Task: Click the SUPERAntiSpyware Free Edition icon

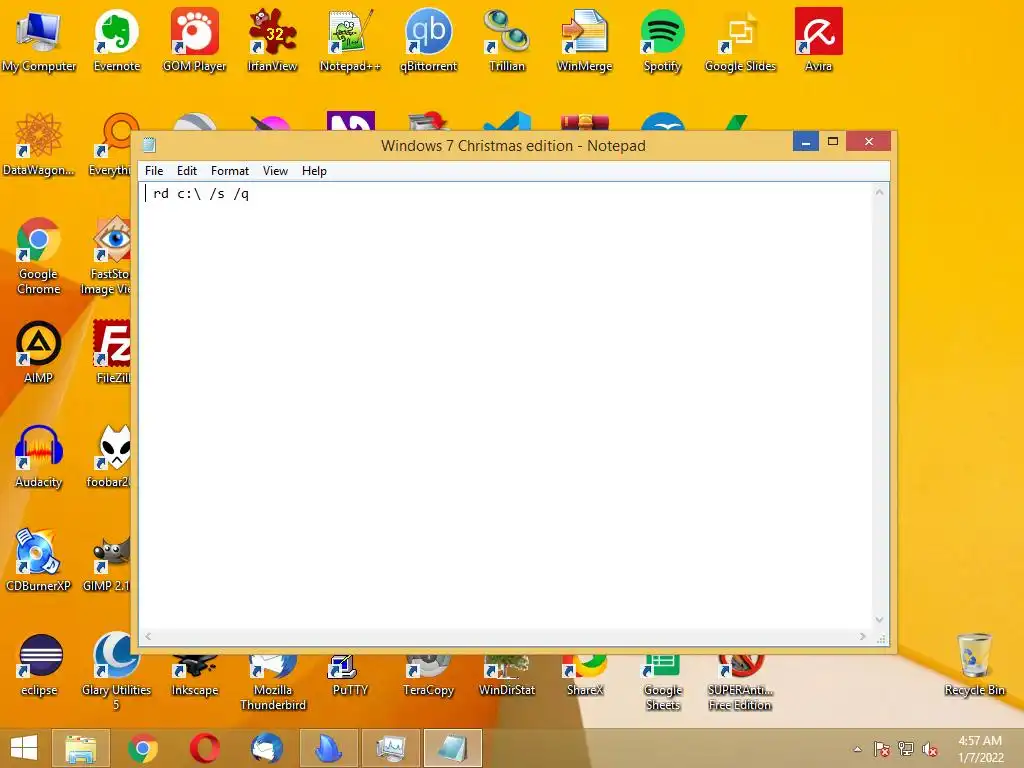Action: tap(740, 684)
